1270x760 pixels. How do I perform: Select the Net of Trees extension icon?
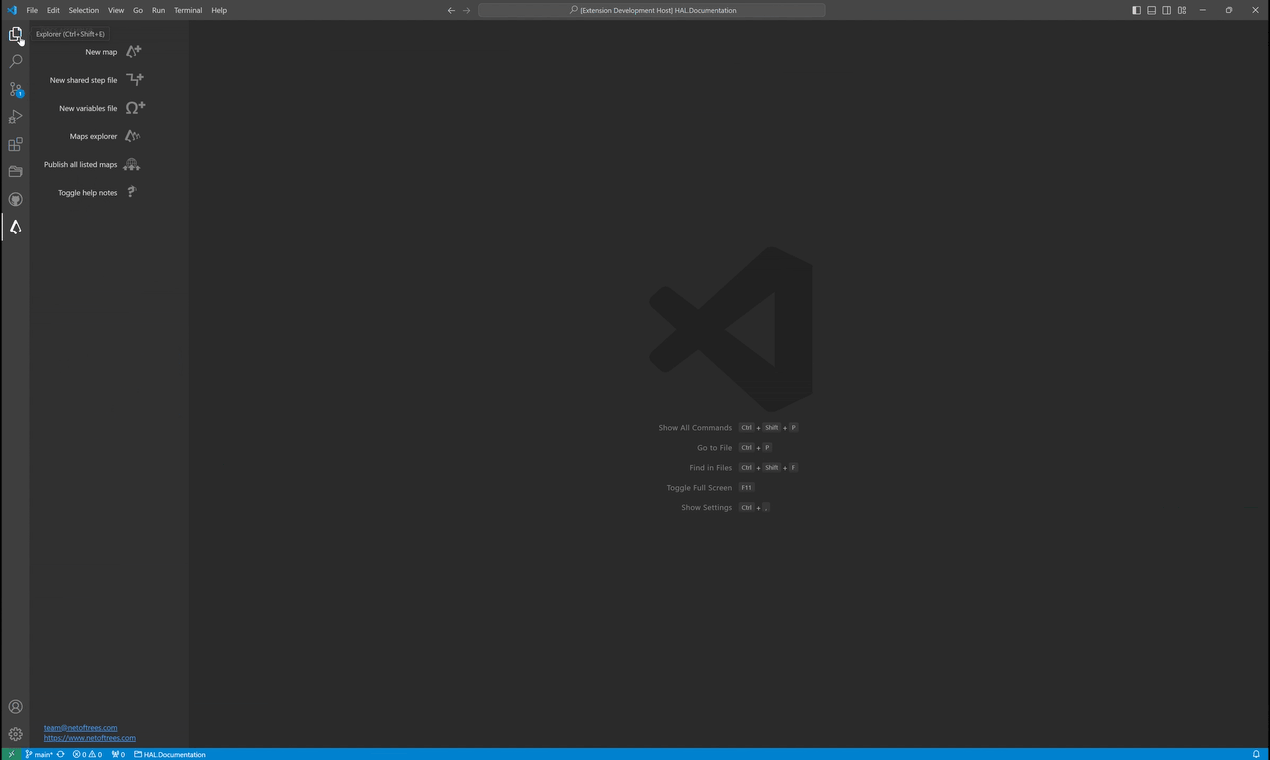pyautogui.click(x=15, y=227)
